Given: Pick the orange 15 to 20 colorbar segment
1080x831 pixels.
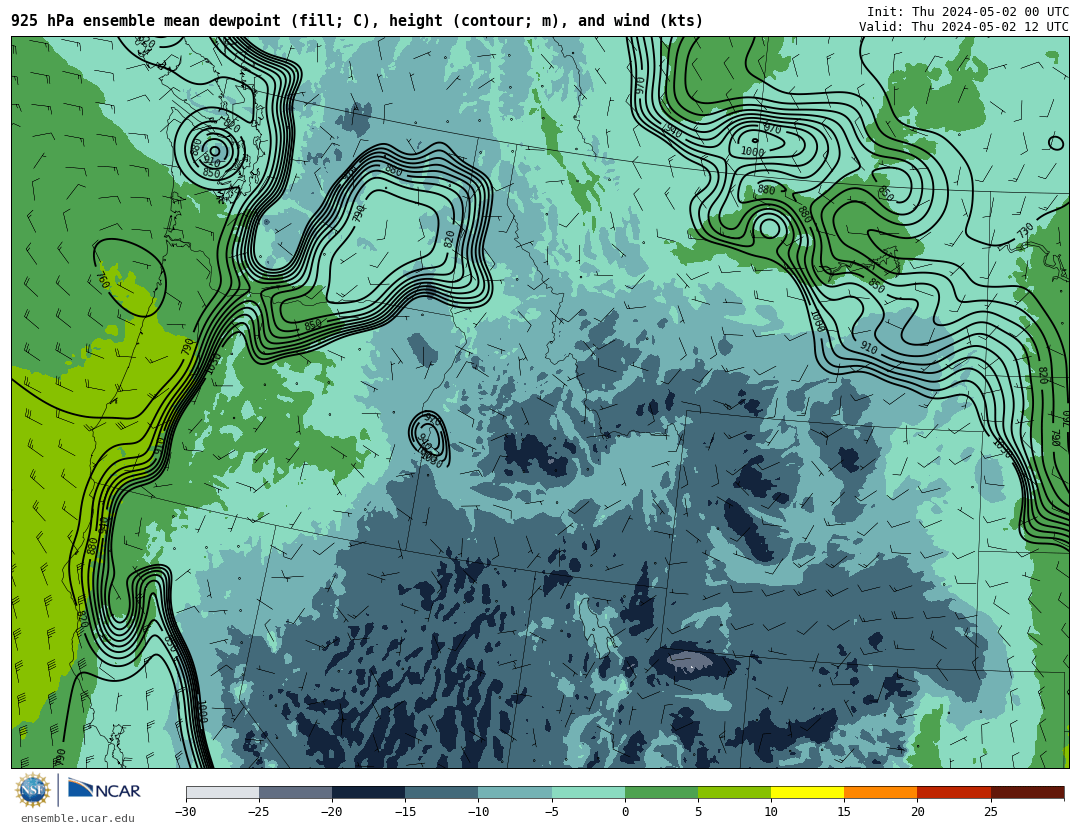Looking at the screenshot, I should [881, 792].
